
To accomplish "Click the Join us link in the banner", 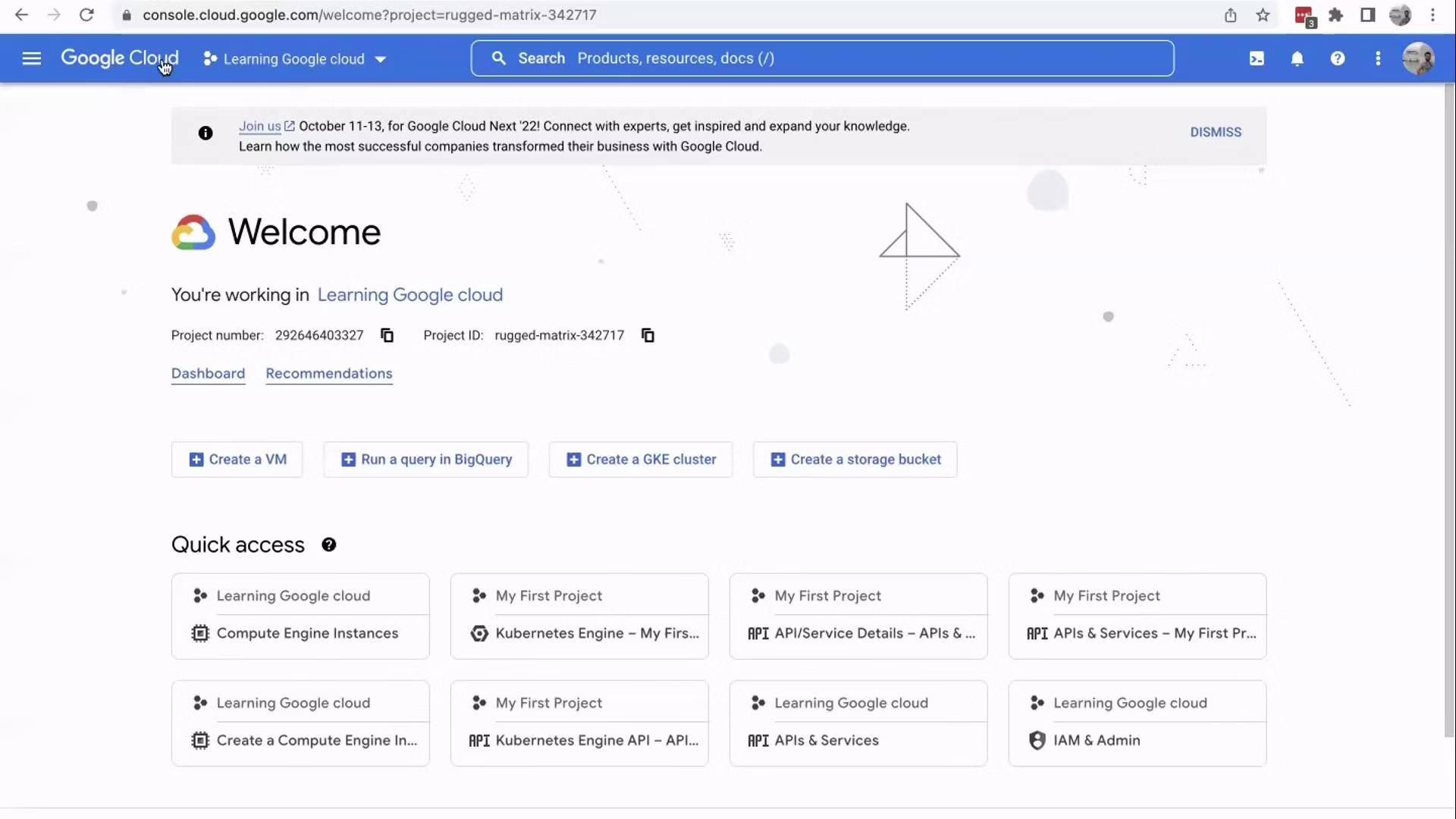I will click(260, 126).
